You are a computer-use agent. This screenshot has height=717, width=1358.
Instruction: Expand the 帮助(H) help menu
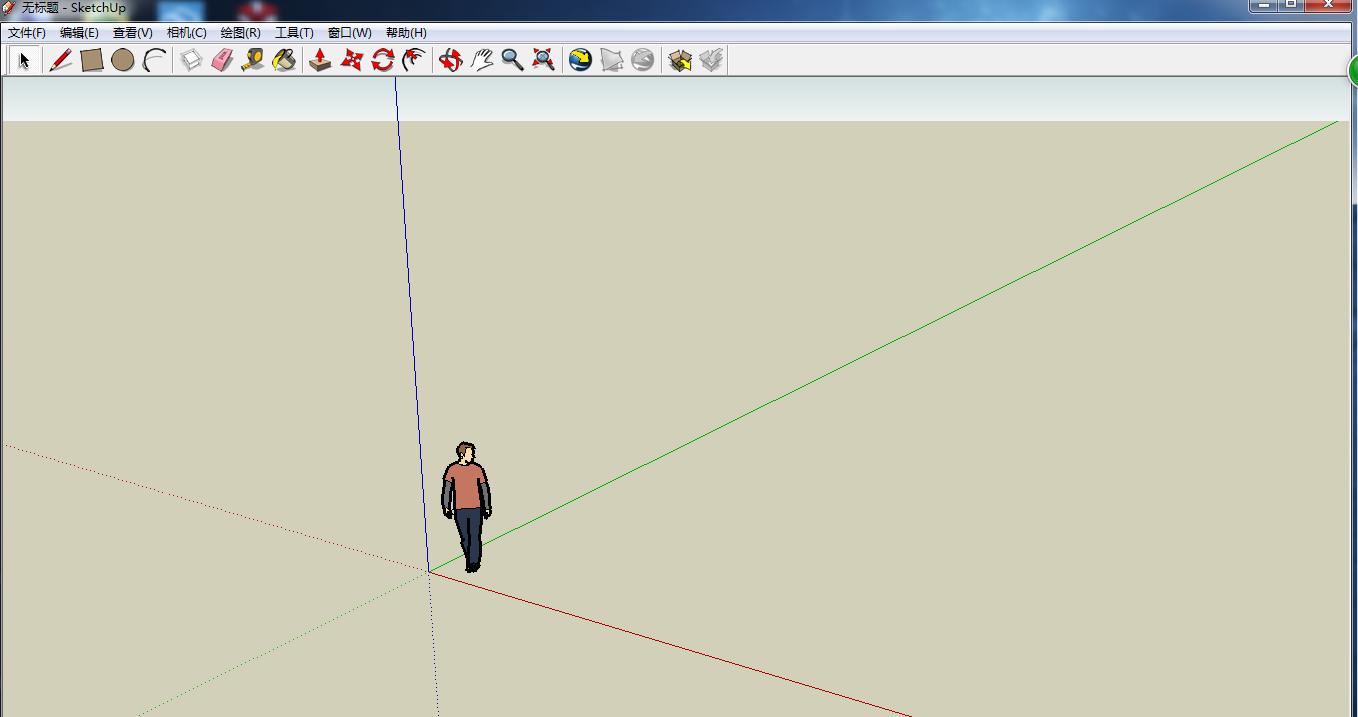point(406,33)
